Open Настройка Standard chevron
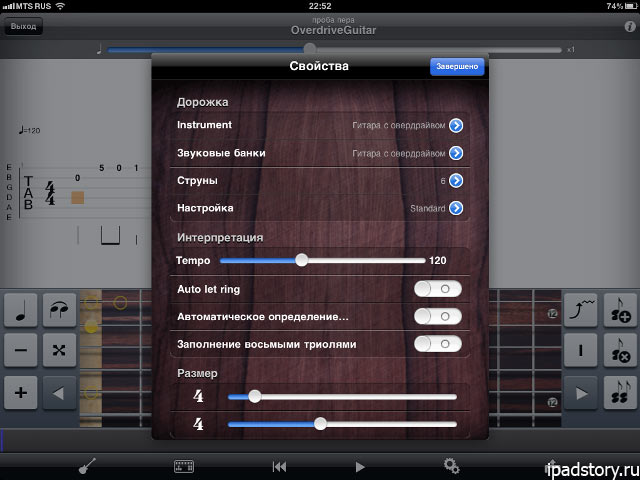 (456, 208)
